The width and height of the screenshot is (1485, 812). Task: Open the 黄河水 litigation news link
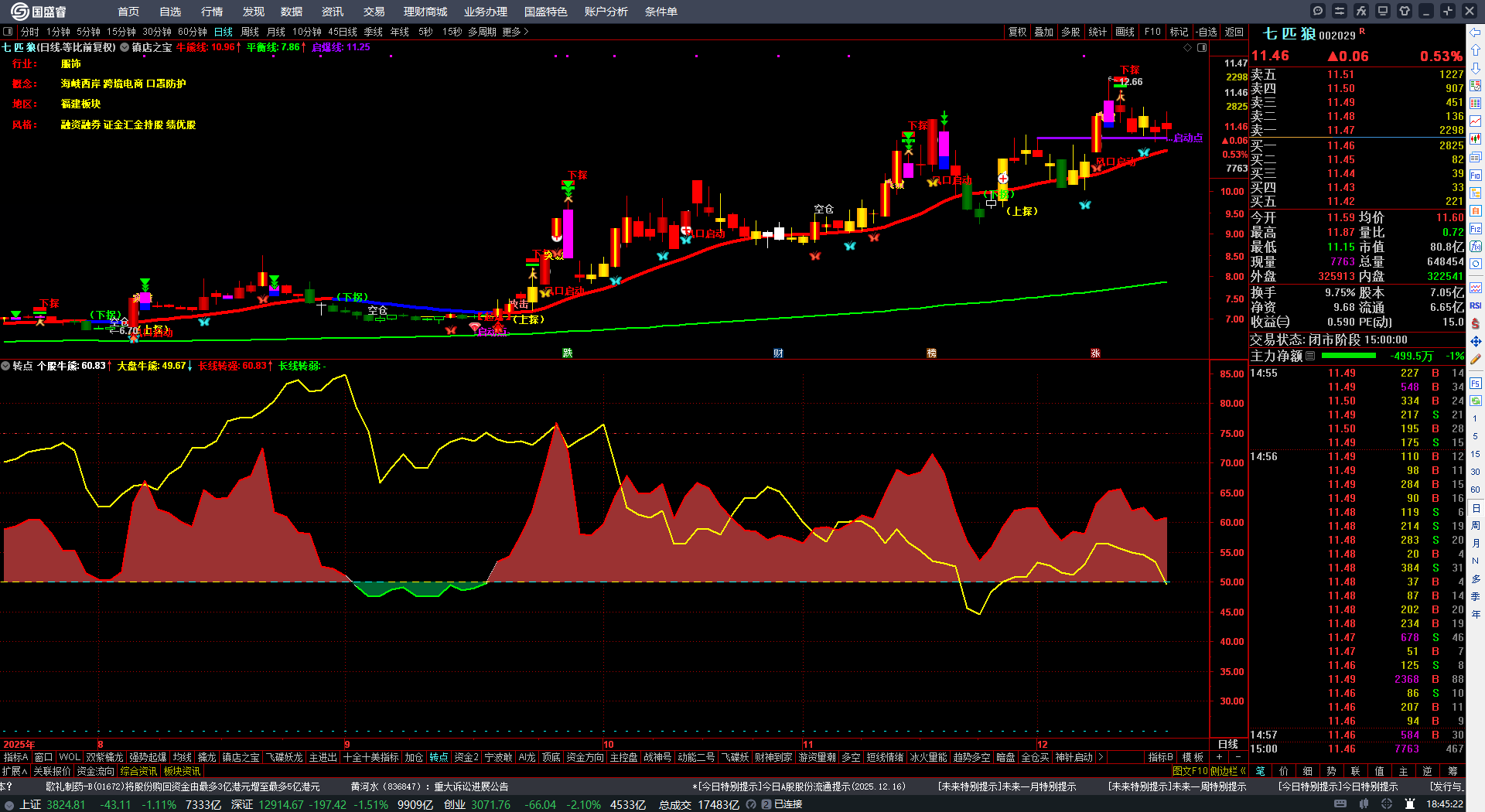click(x=429, y=786)
